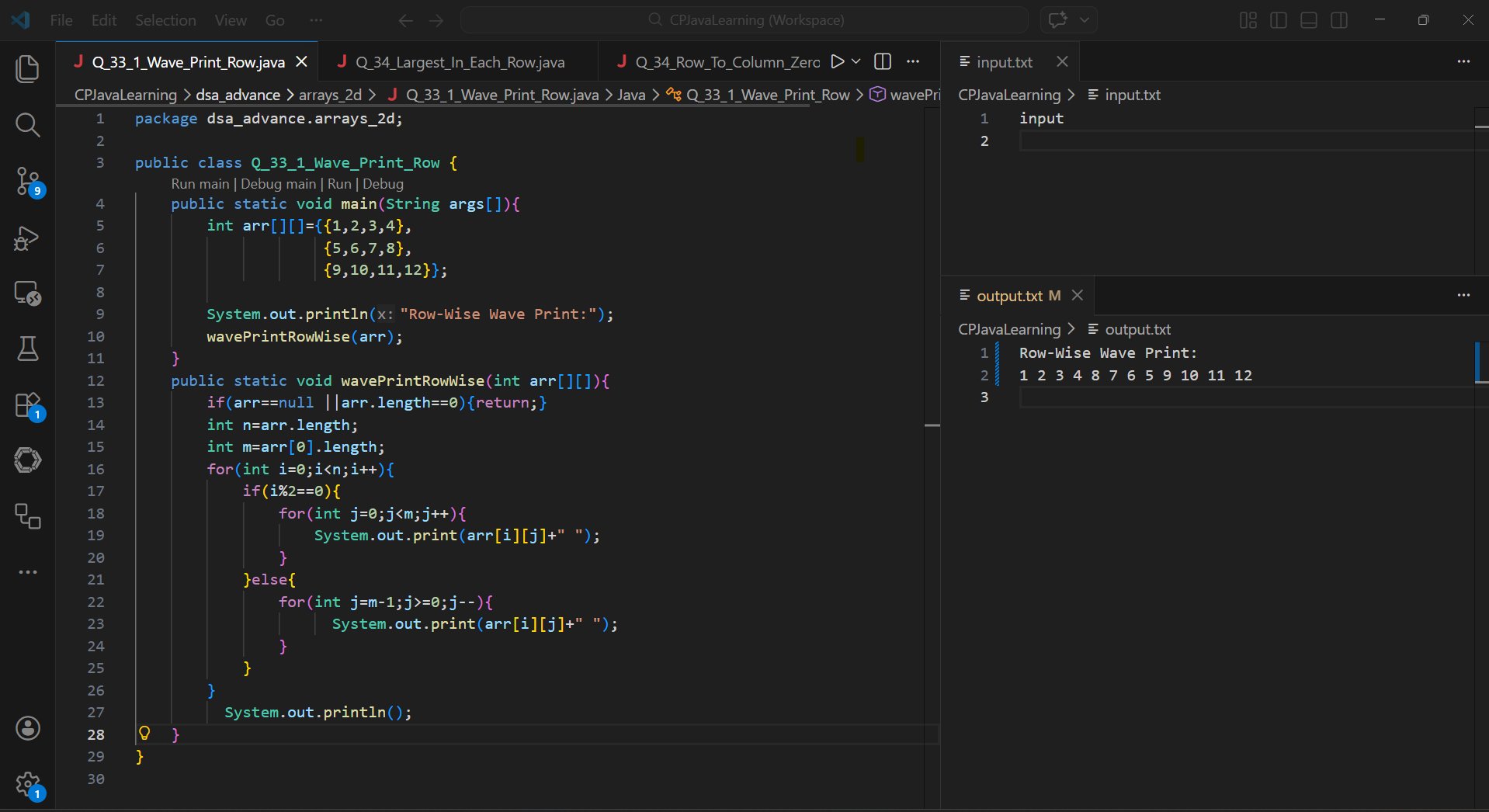Open Source Control view with 9 changes
The height and width of the screenshot is (812, 1489).
point(28,182)
